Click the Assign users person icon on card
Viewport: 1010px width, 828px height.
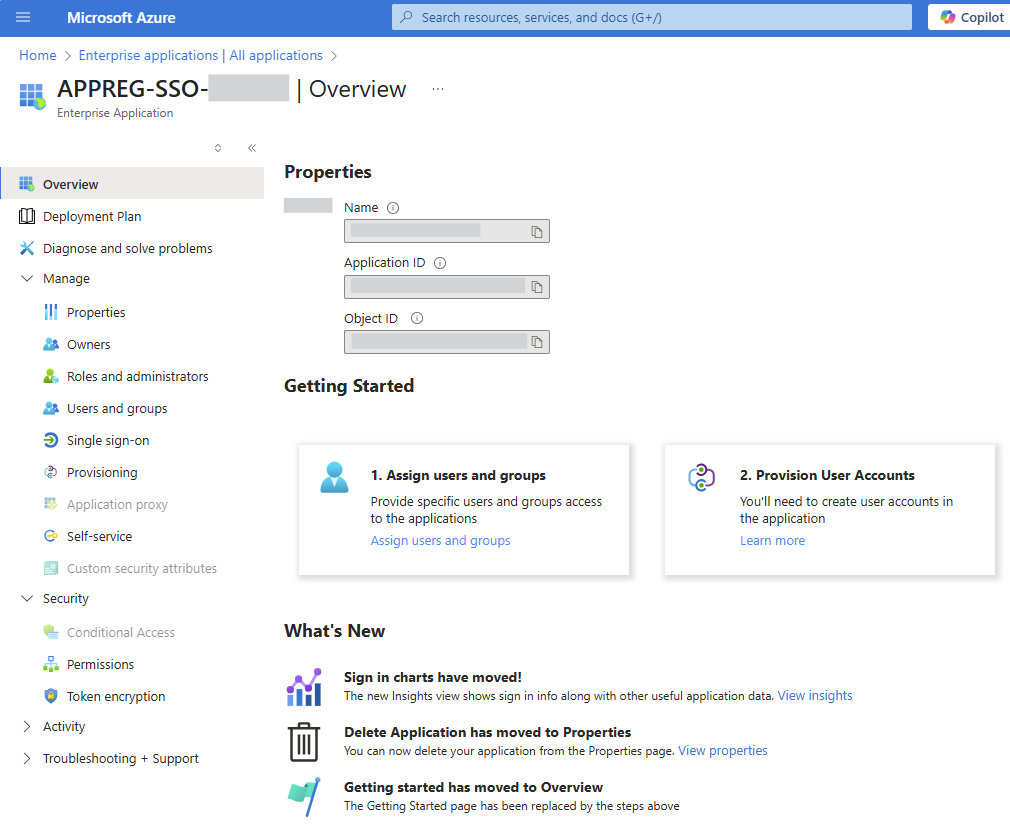(334, 477)
